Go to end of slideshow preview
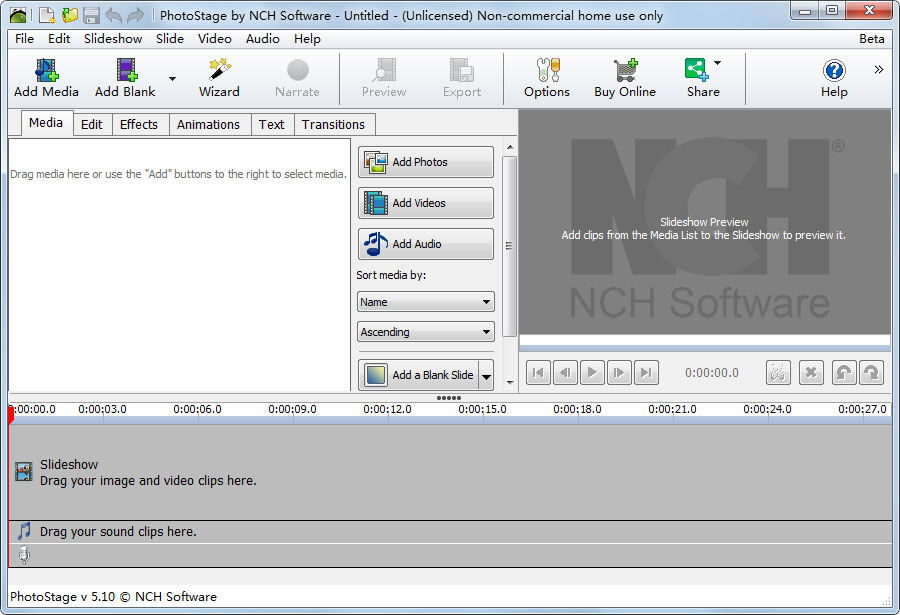Image resolution: width=900 pixels, height=615 pixels. point(646,373)
